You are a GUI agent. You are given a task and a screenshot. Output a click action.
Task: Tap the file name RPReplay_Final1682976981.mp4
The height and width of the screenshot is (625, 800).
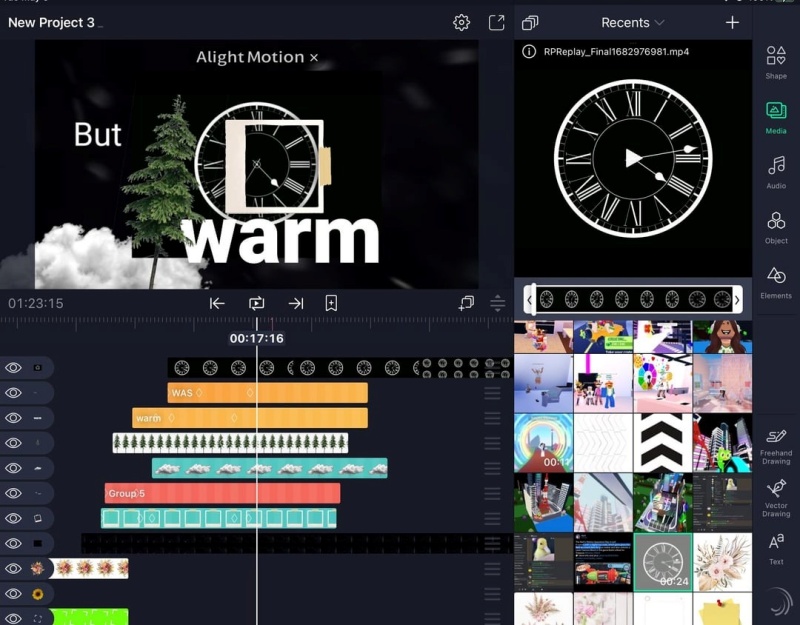616,52
